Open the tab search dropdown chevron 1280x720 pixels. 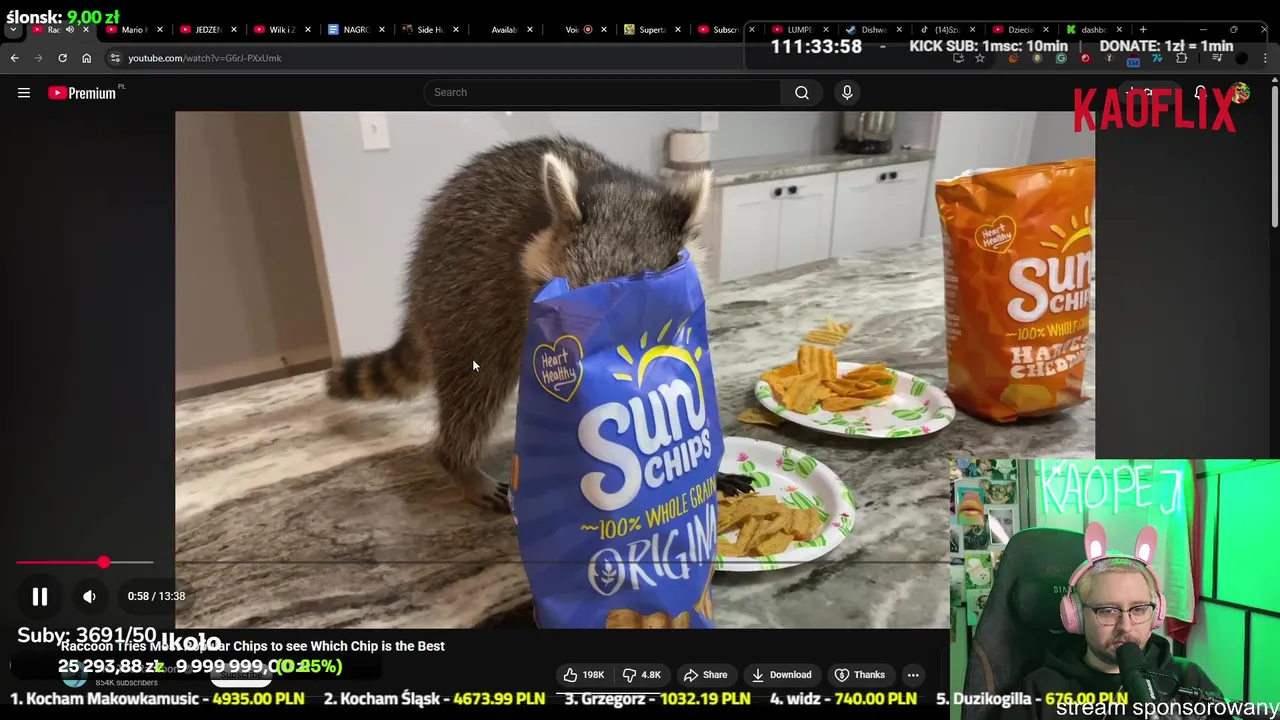13,29
